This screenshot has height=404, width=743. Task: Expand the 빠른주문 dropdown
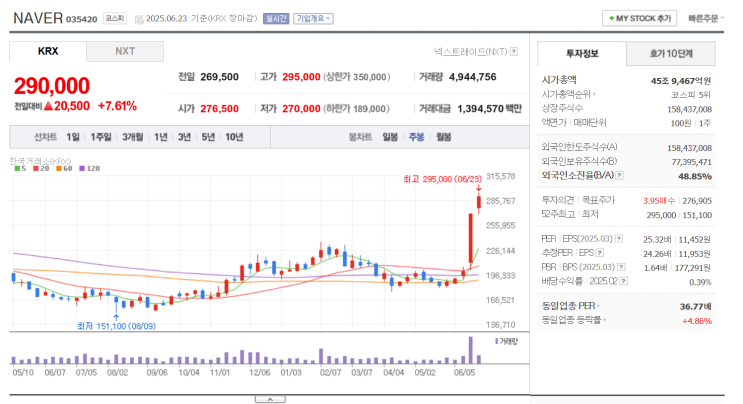coord(706,18)
